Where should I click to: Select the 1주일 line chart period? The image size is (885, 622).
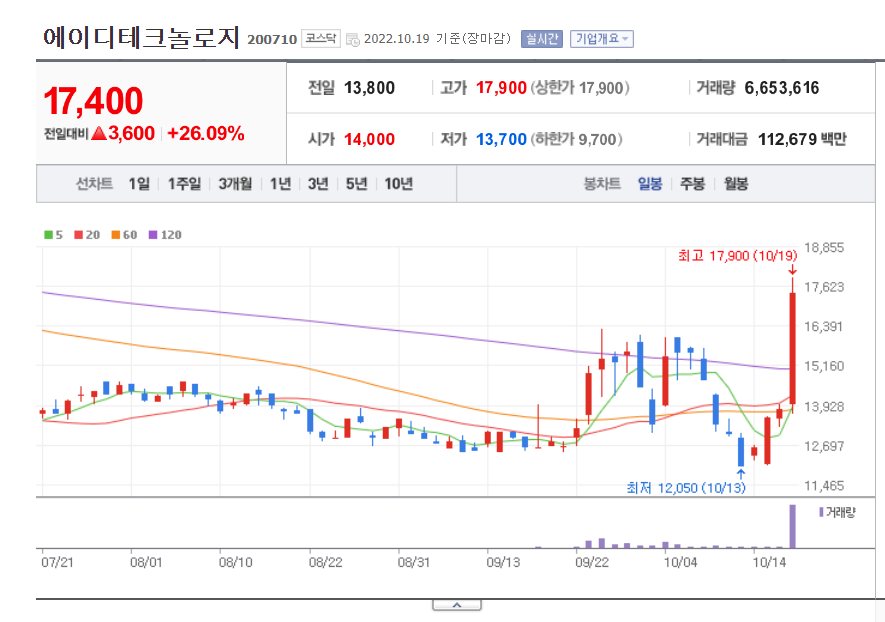[184, 183]
